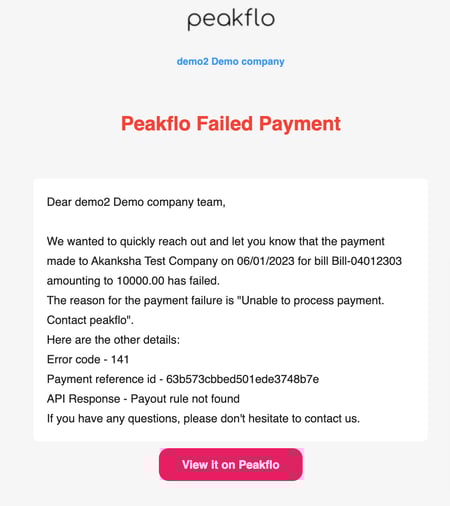Click the Contact peakflo text line
This screenshot has height=506, width=450.
point(90,320)
